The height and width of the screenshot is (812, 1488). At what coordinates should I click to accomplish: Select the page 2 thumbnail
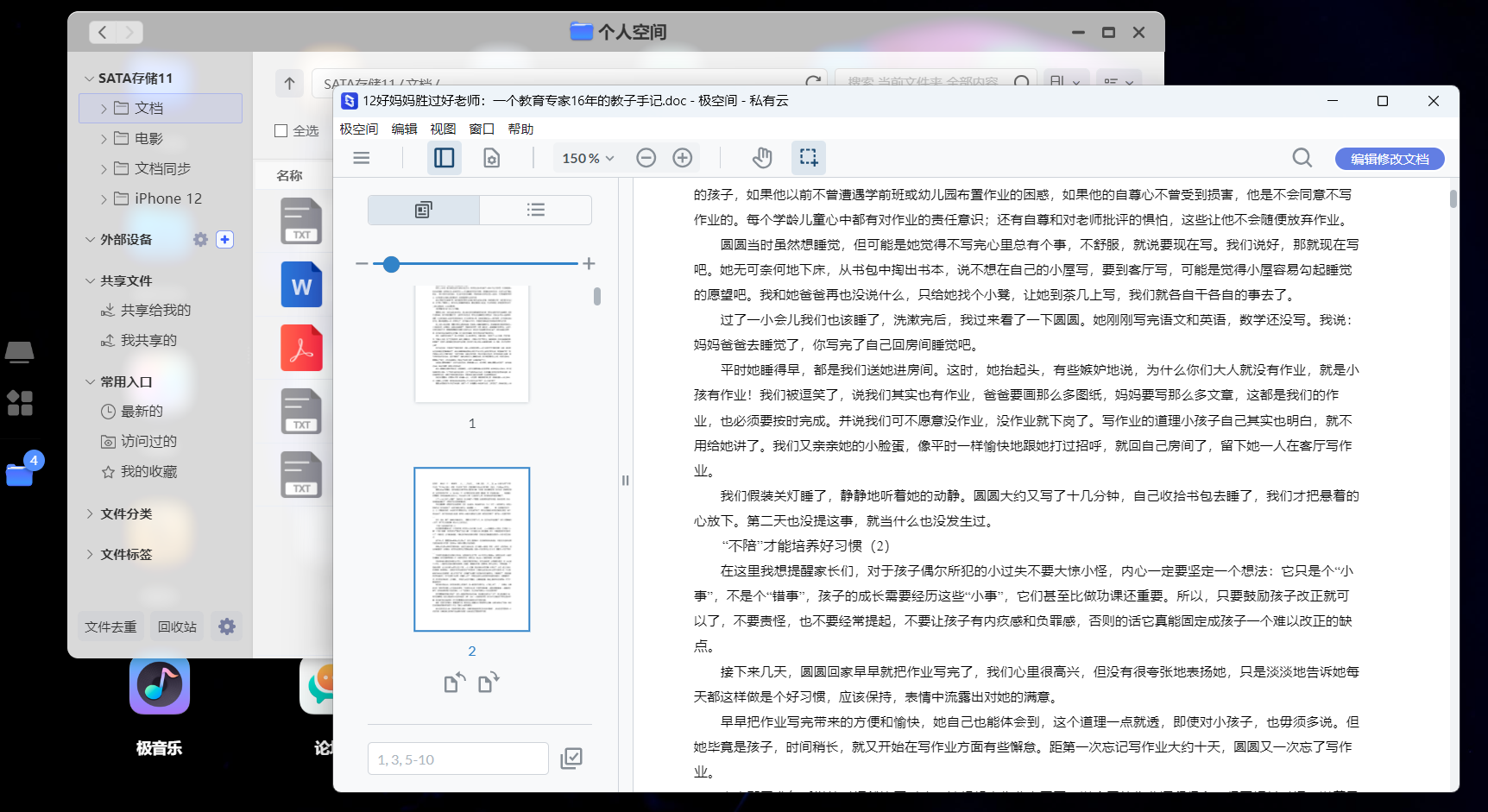pyautogui.click(x=471, y=549)
